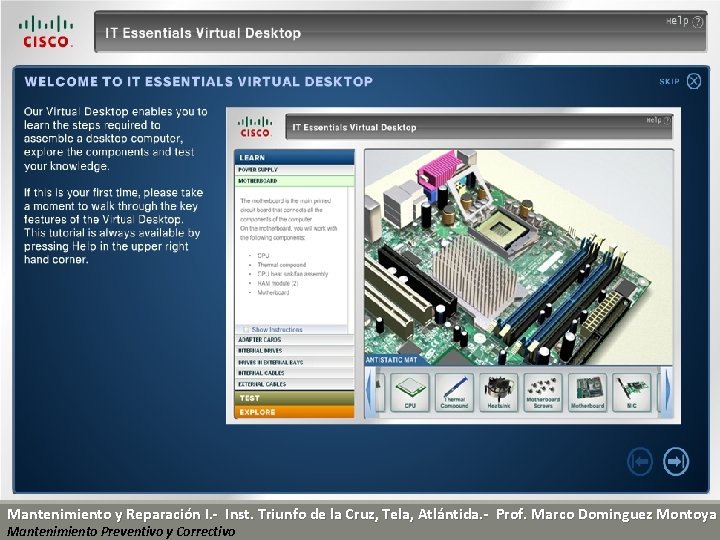Click the Help question mark icon in top header
This screenshot has height=540, width=720.
click(698, 22)
